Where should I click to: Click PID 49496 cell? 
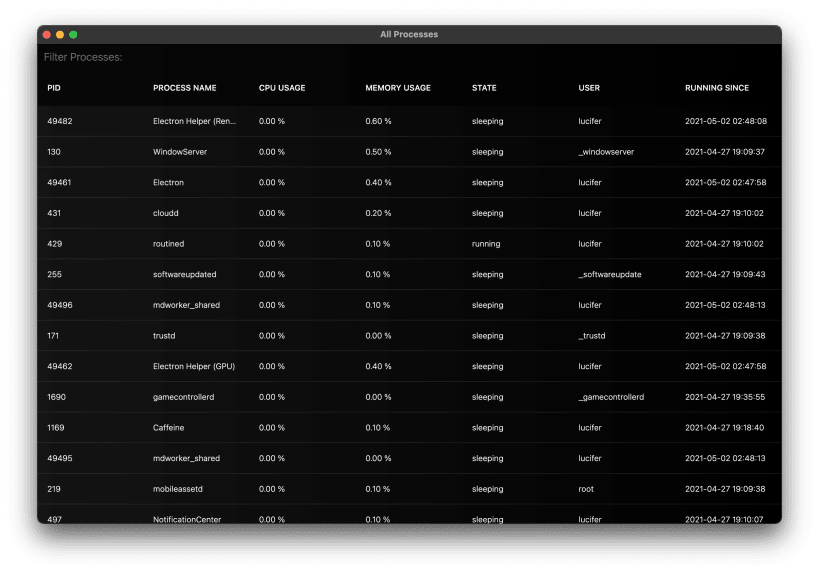(60, 305)
